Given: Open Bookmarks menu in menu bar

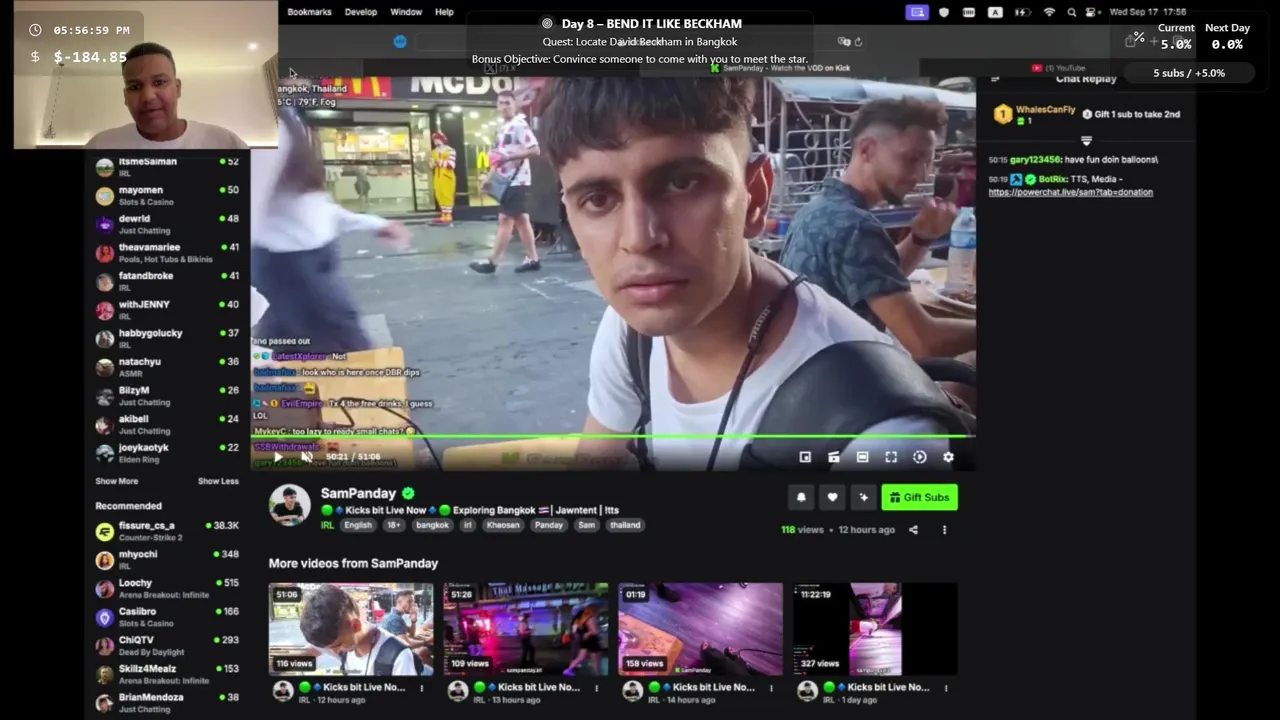Looking at the screenshot, I should point(309,12).
